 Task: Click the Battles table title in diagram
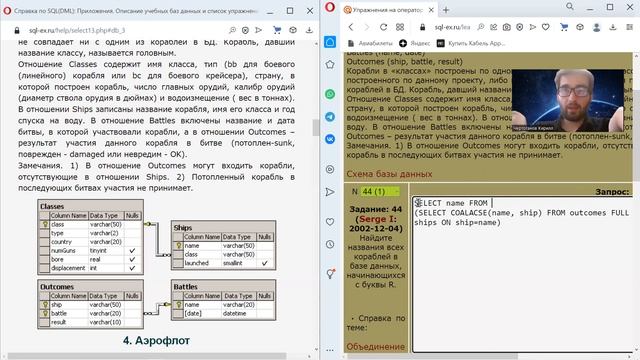(185, 287)
